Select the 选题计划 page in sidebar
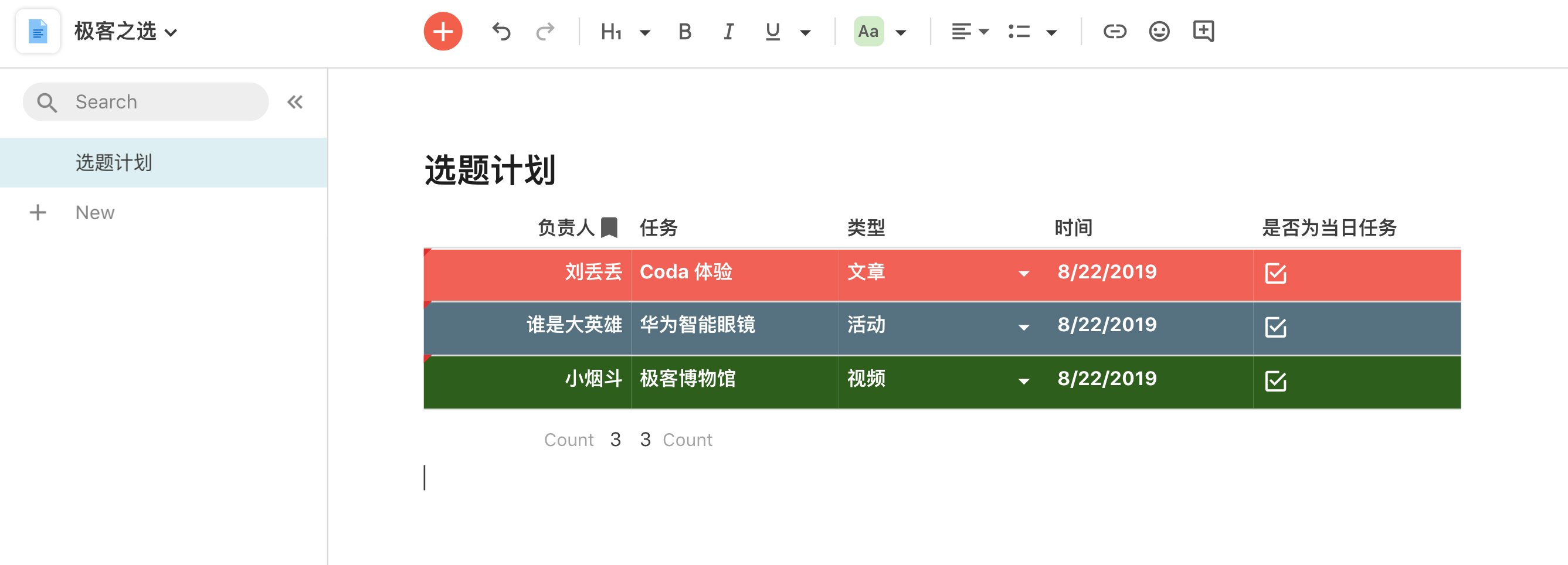Screen dimensions: 1568x565 164,162
